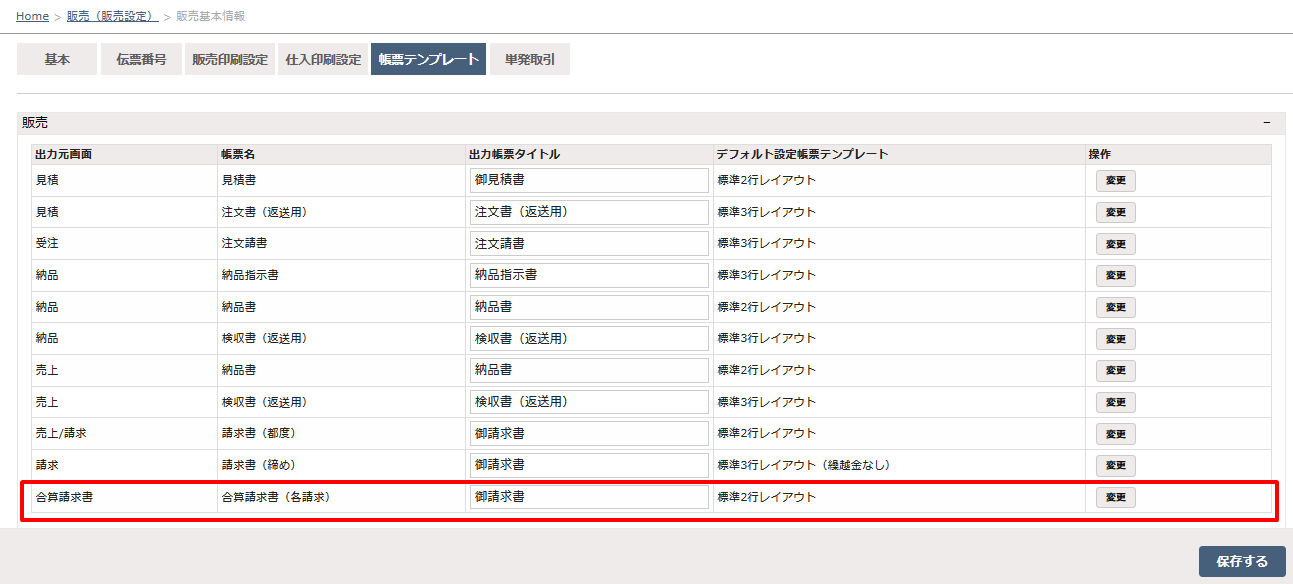The width and height of the screenshot is (1293, 584).
Task: Click the Home breadcrumb link
Action: (32, 16)
